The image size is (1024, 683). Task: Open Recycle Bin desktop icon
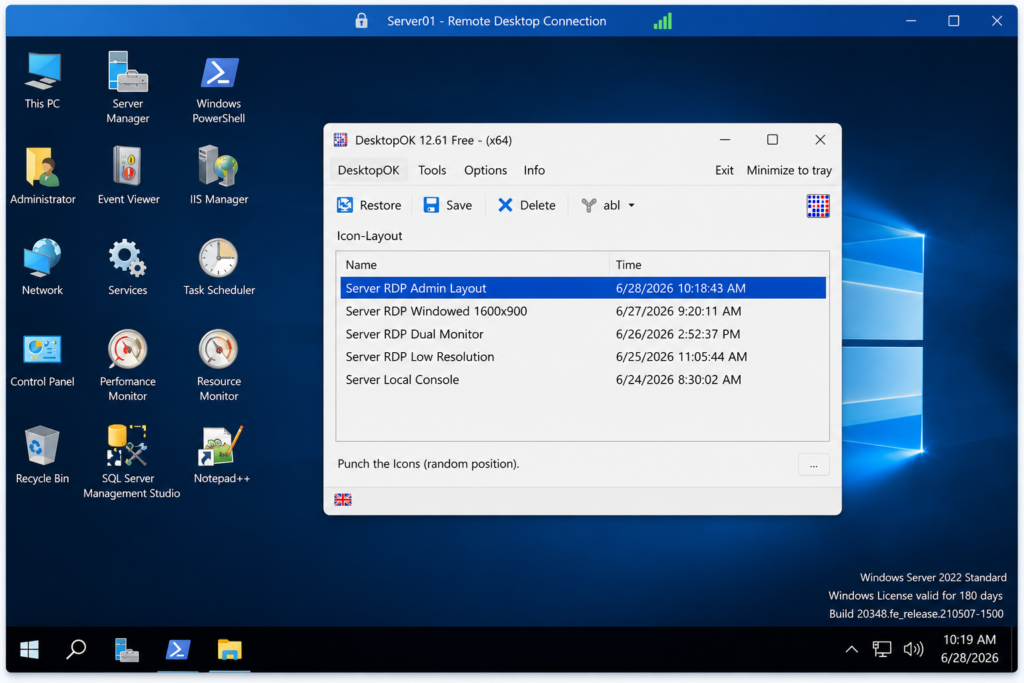[x=42, y=455]
